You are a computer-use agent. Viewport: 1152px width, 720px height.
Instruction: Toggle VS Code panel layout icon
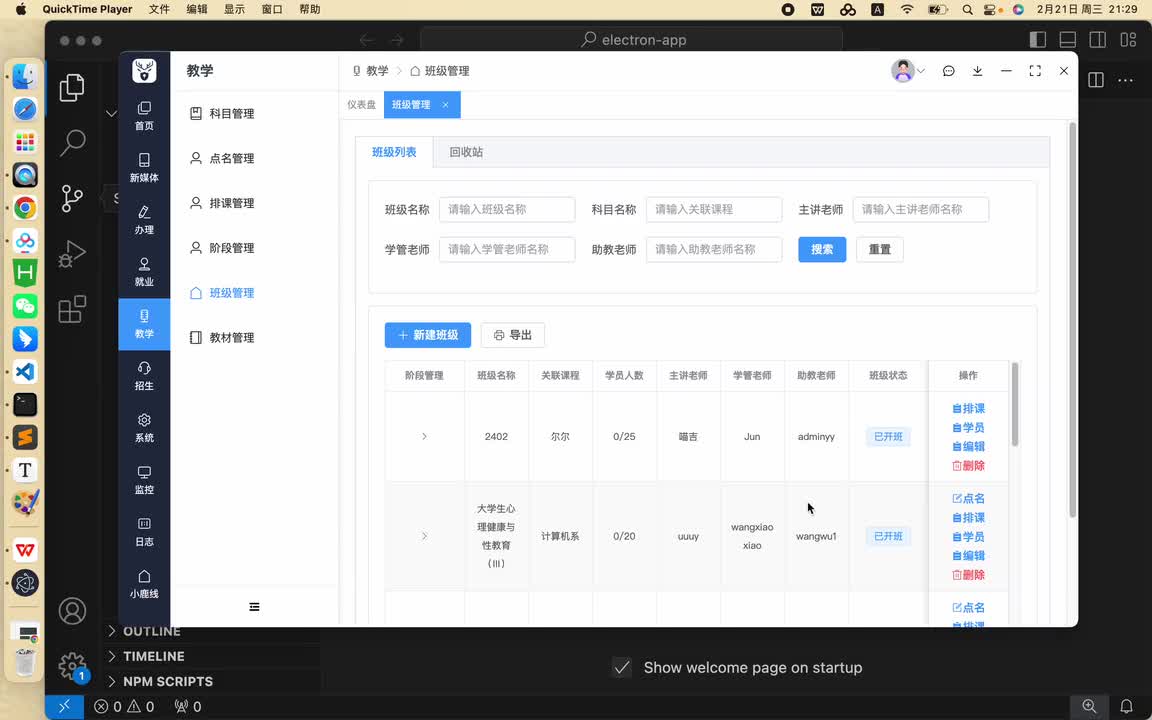click(1068, 40)
